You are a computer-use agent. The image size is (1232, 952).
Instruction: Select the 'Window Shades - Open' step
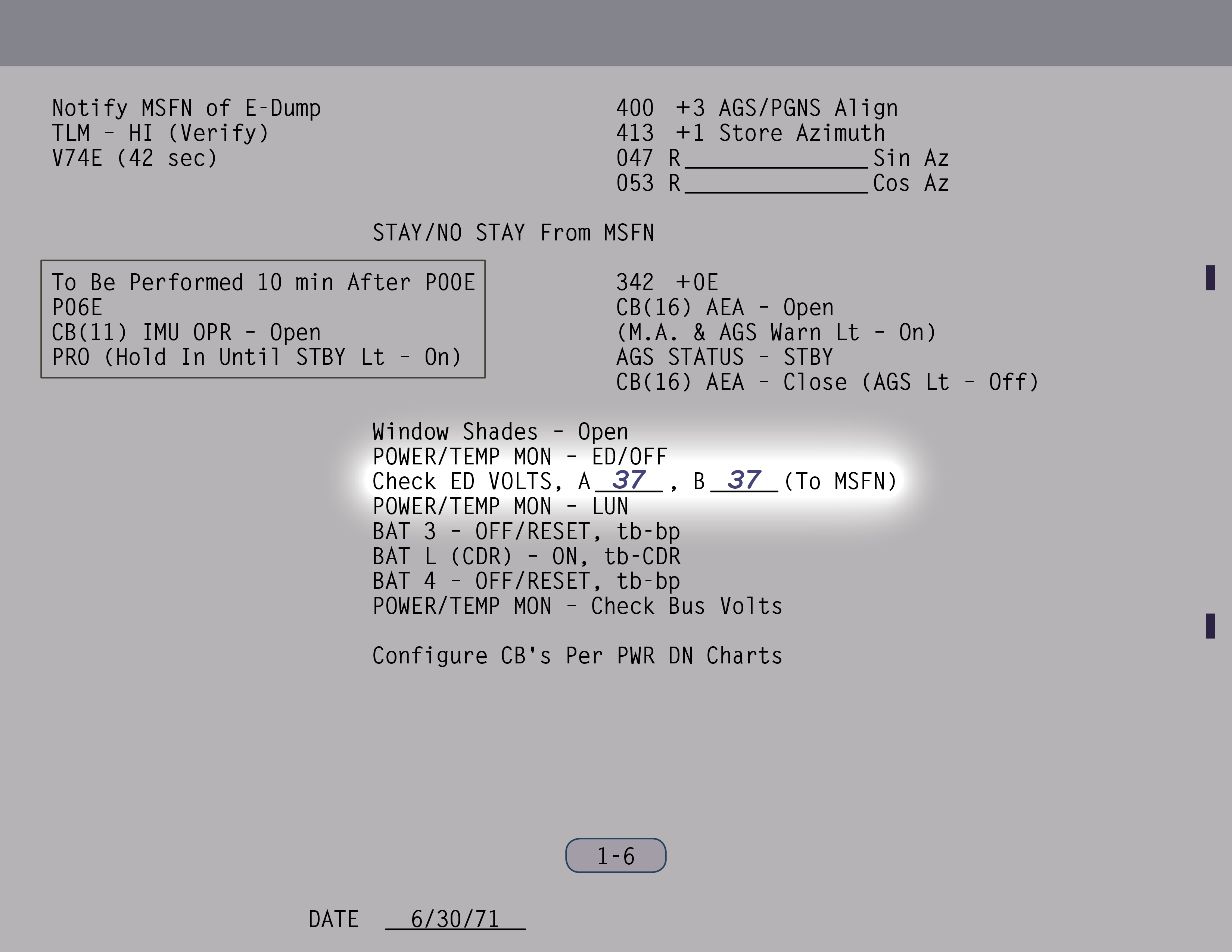pos(500,432)
